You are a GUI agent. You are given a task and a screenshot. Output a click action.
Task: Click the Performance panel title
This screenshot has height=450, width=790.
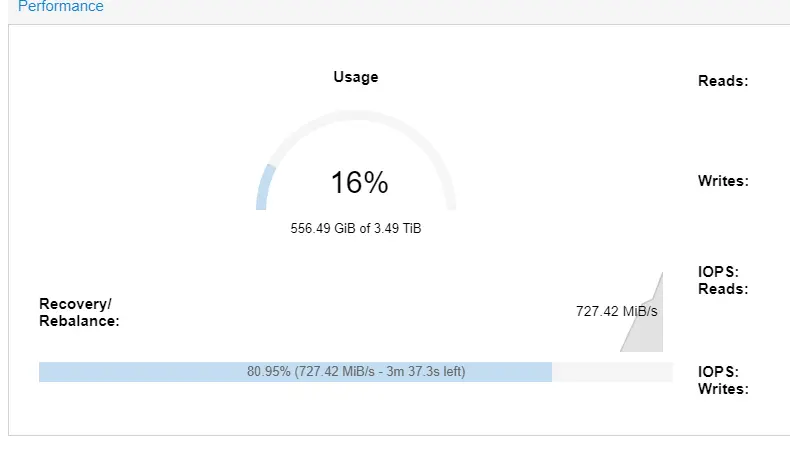(x=60, y=7)
